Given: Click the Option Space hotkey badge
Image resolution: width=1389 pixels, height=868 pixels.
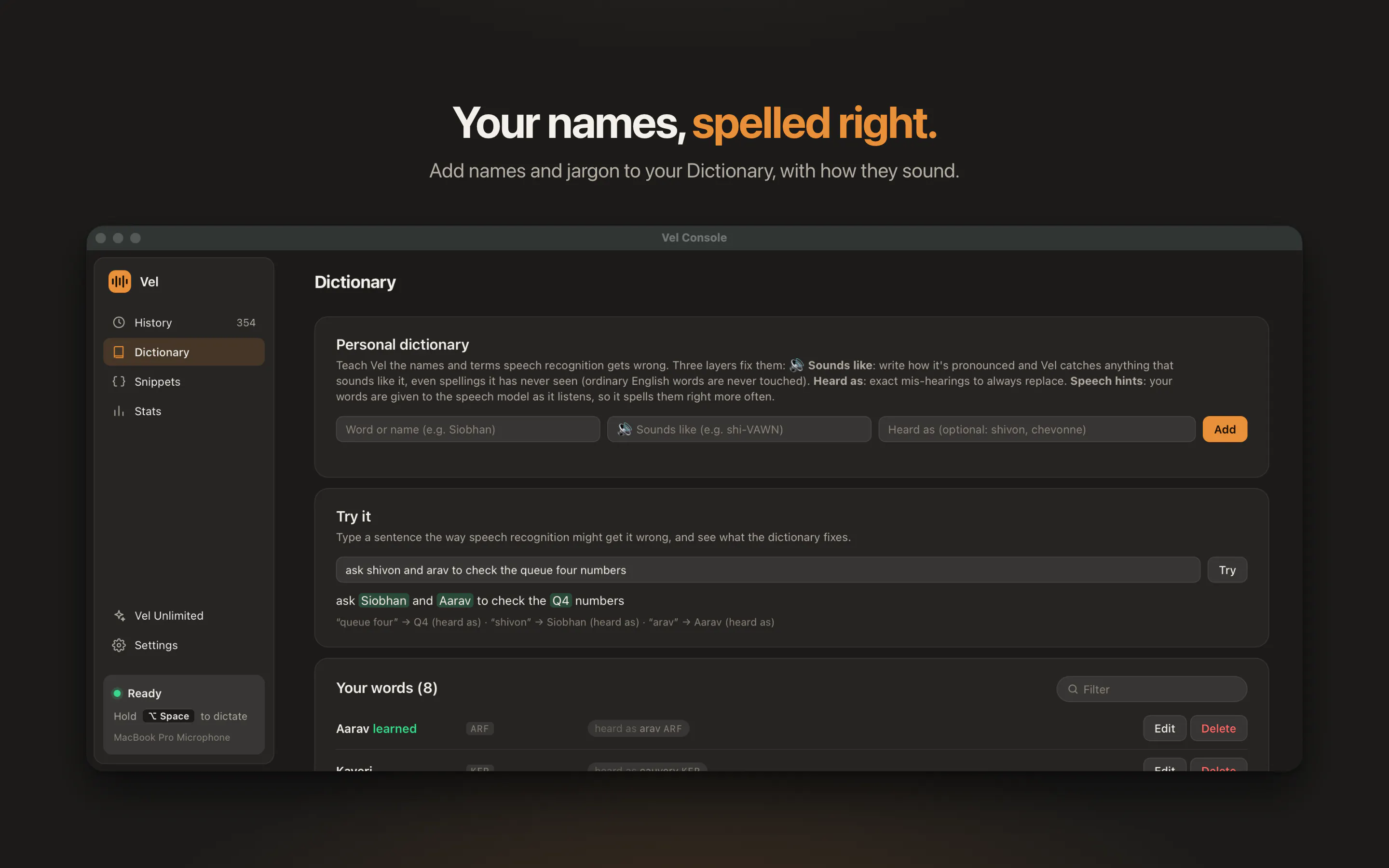Looking at the screenshot, I should click(169, 716).
